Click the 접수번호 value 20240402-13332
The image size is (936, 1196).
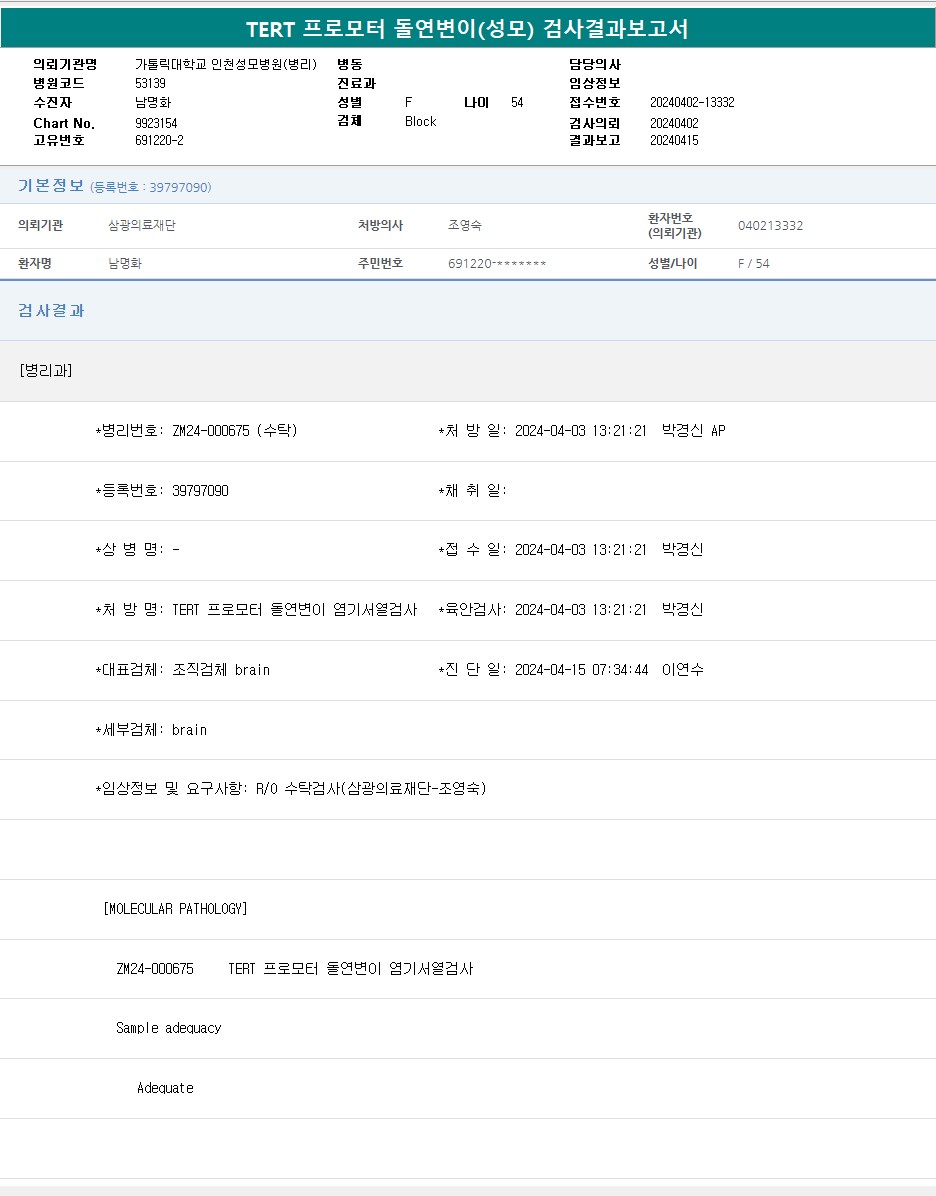(x=692, y=103)
